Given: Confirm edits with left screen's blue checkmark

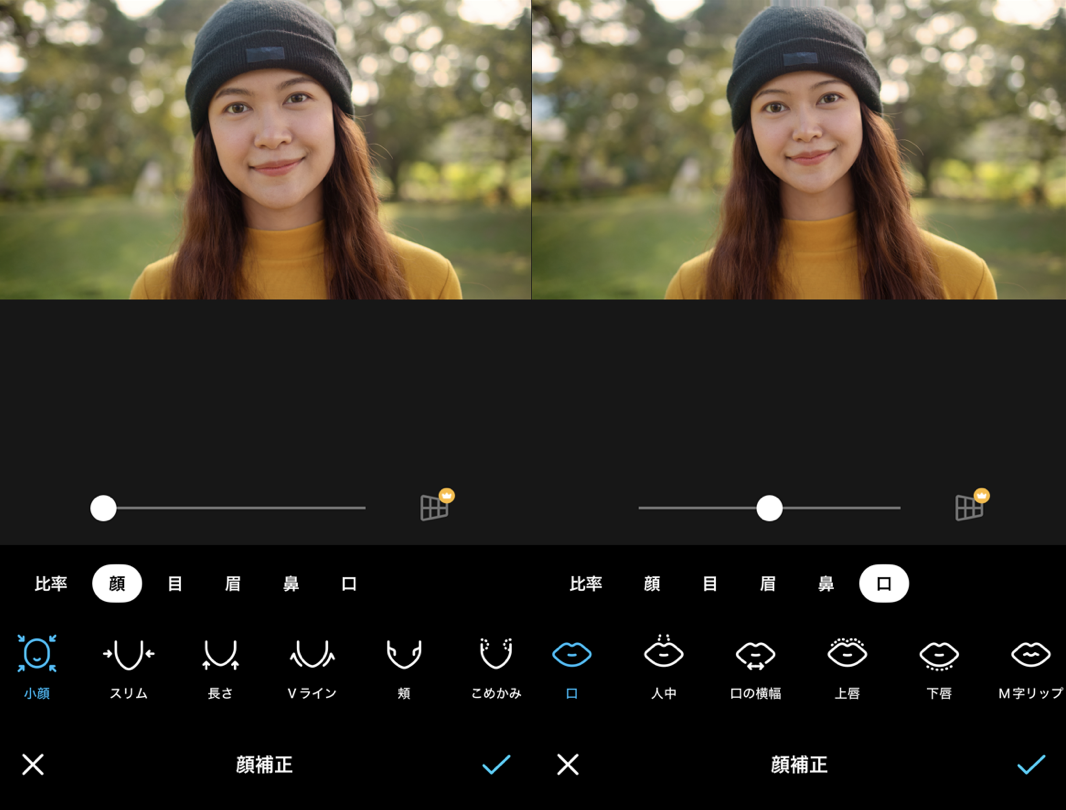Looking at the screenshot, I should (496, 765).
